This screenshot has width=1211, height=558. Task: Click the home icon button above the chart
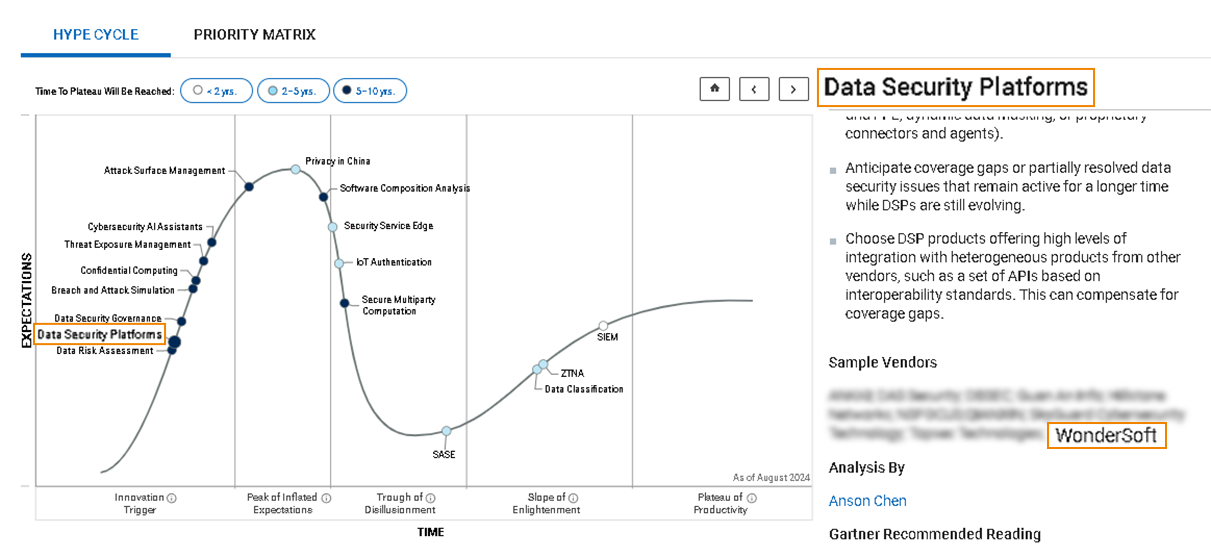(x=715, y=89)
